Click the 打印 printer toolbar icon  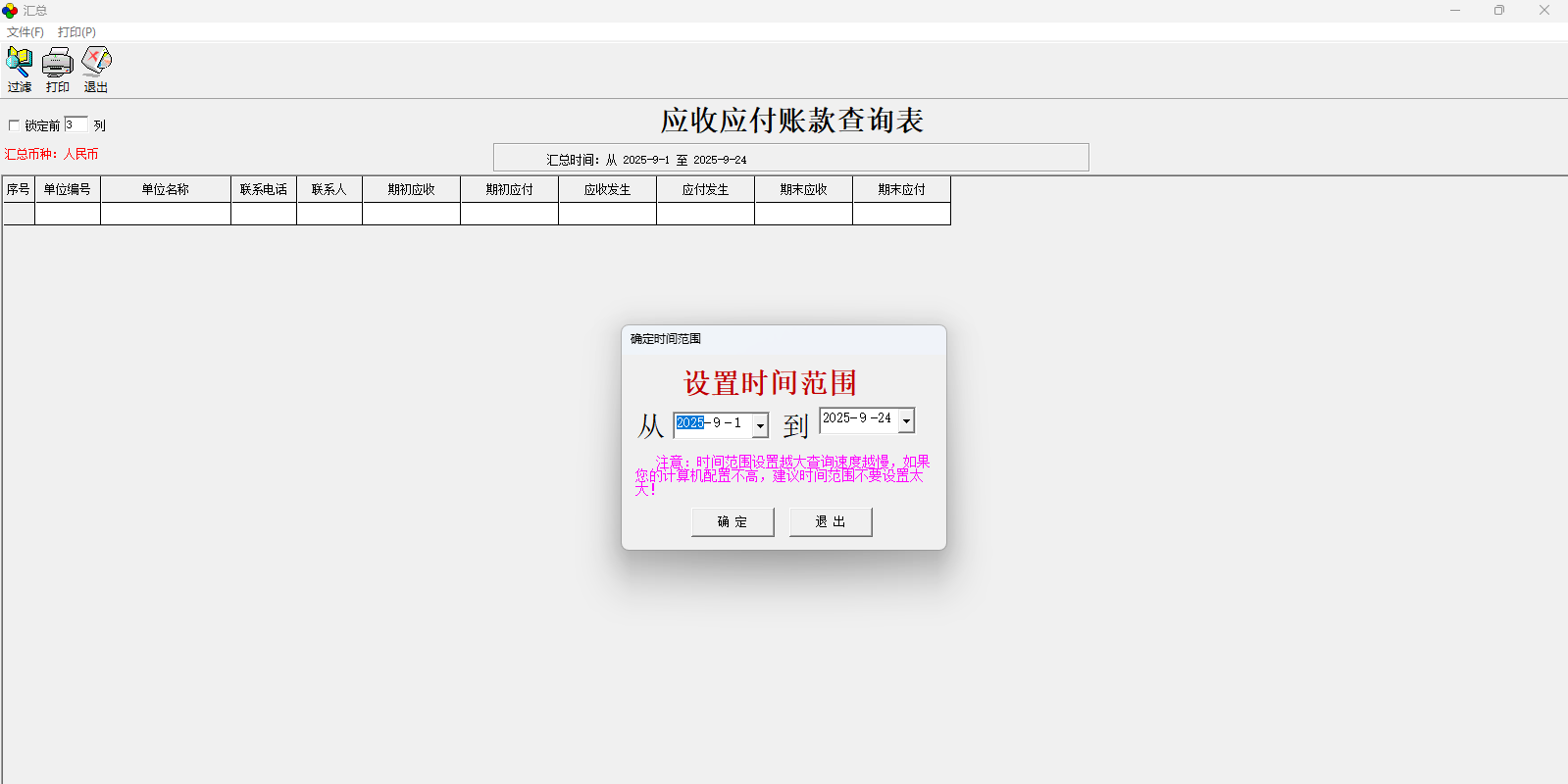tap(57, 70)
